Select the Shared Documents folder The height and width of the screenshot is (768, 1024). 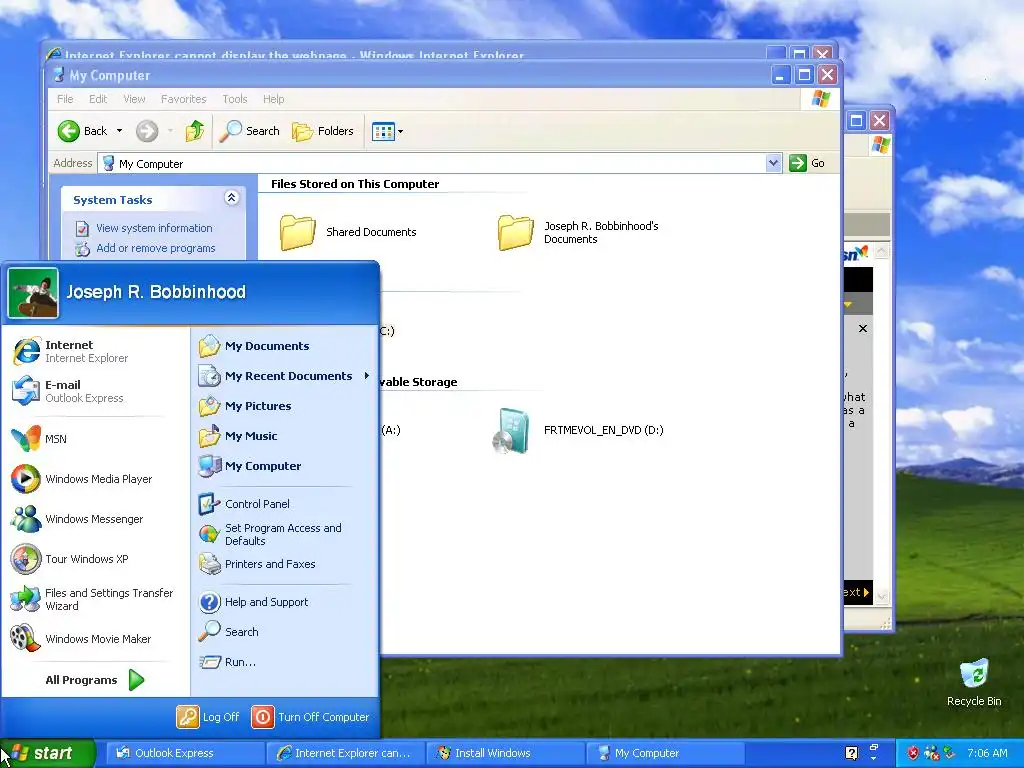pyautogui.click(x=347, y=232)
